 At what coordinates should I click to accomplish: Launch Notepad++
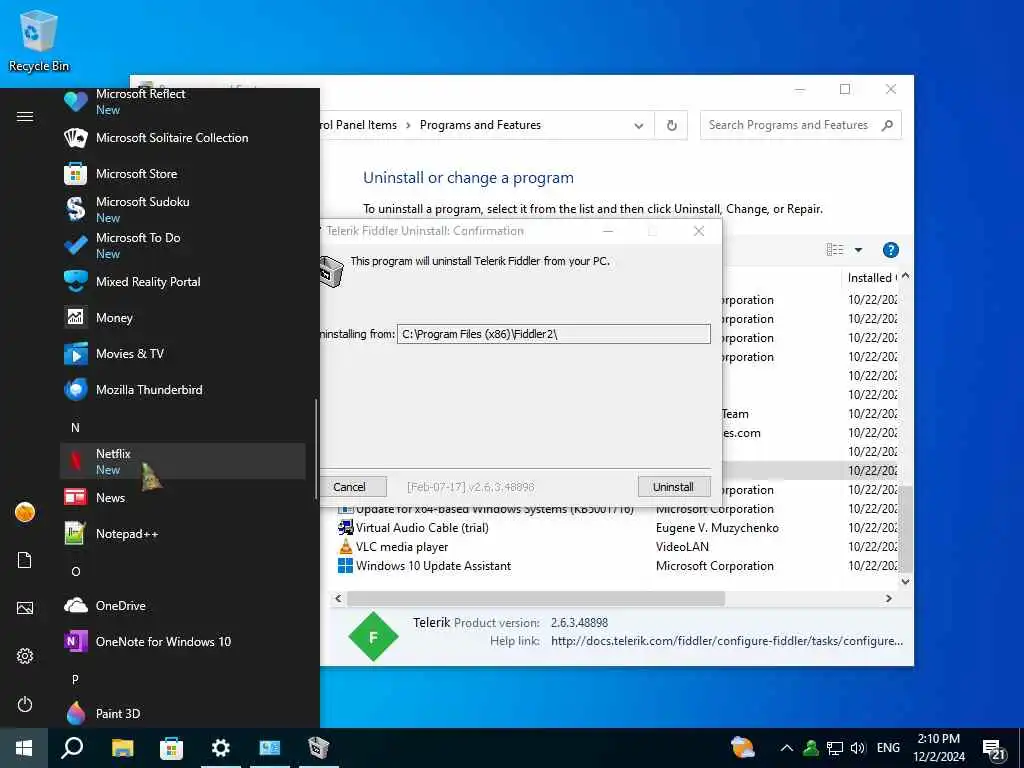(183, 534)
